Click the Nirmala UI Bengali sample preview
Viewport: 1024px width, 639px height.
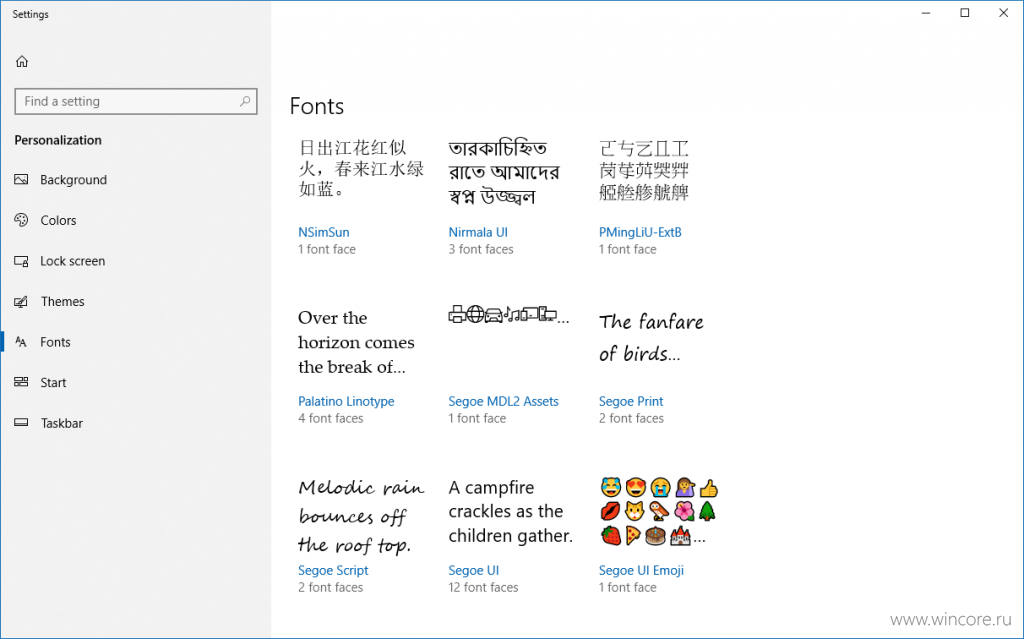[x=504, y=172]
